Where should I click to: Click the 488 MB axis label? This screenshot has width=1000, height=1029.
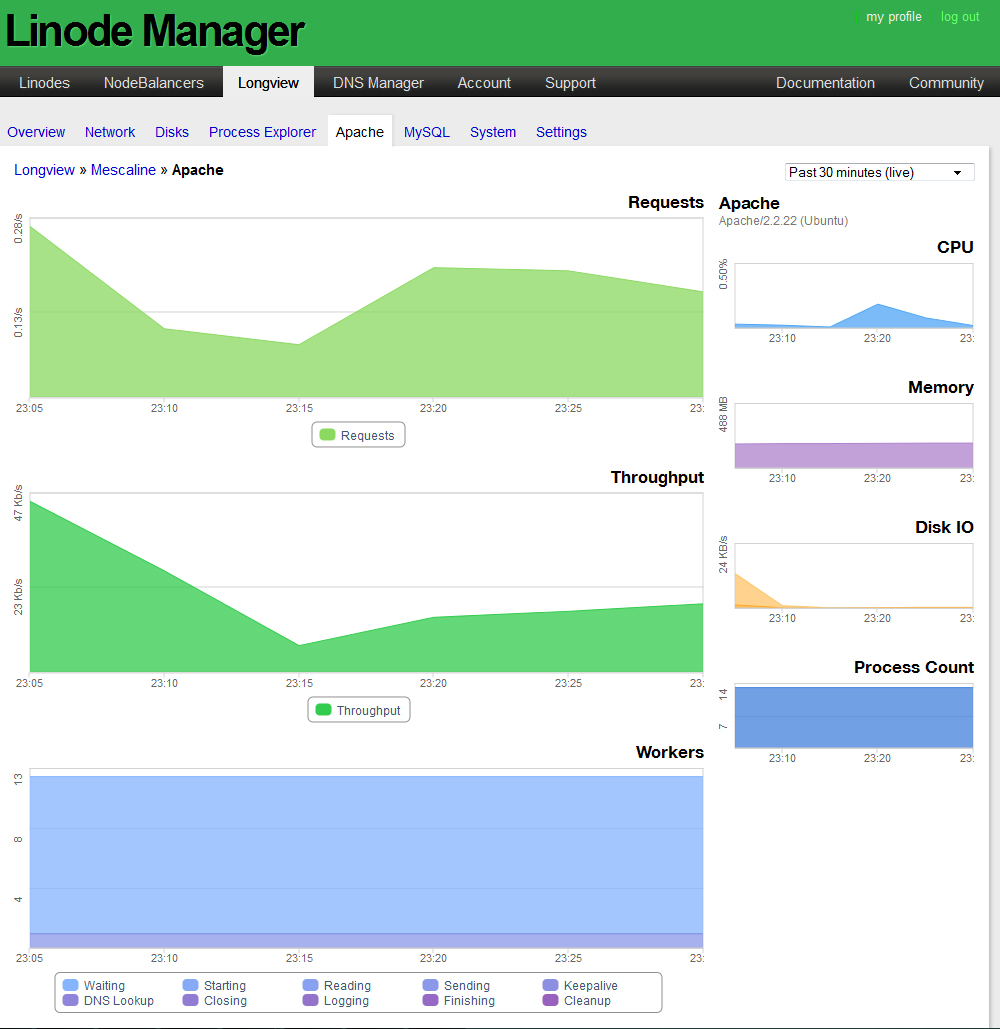pyautogui.click(x=723, y=414)
